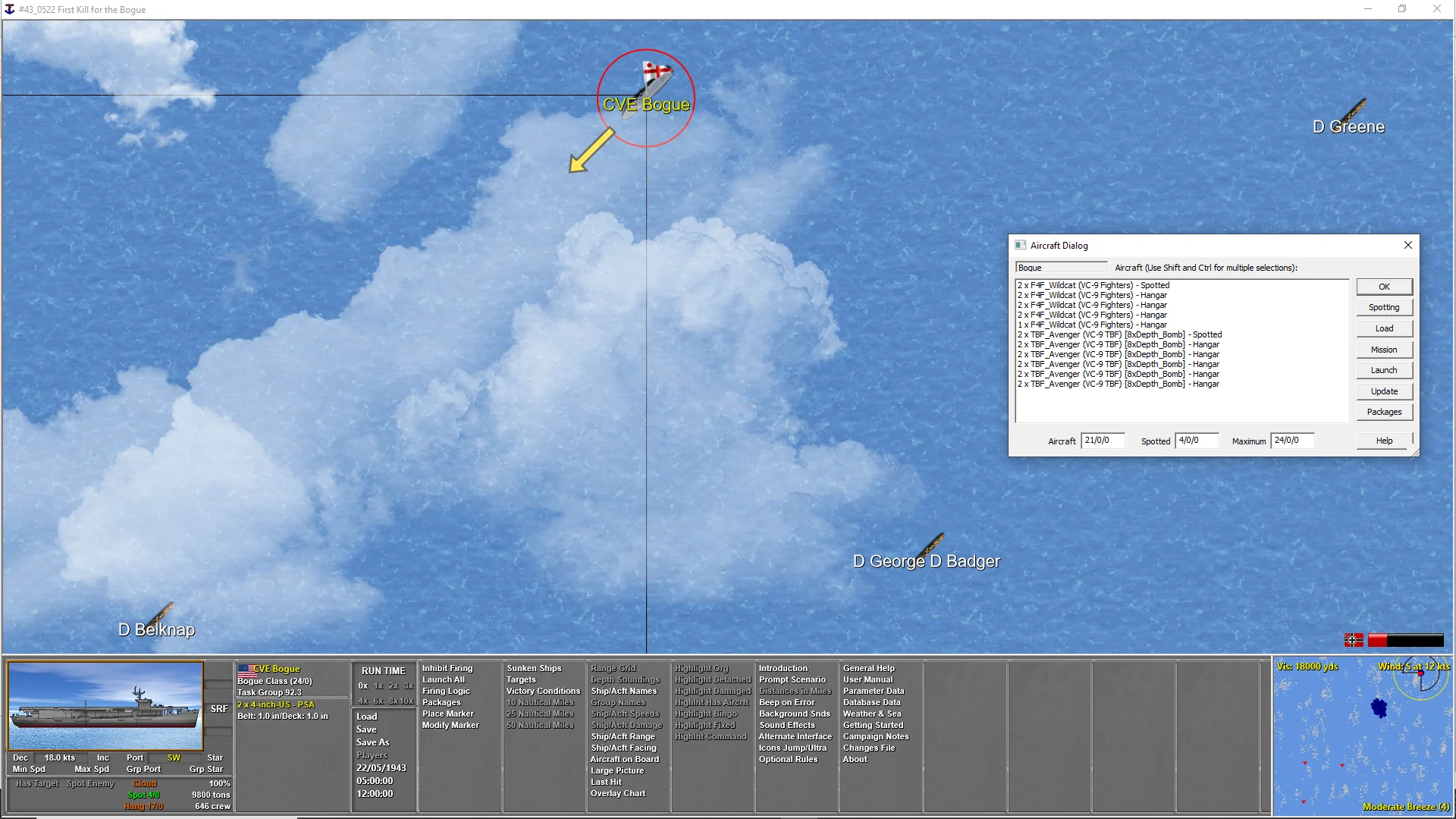Click the Spotting button
The width and height of the screenshot is (1456, 819).
[1383, 307]
